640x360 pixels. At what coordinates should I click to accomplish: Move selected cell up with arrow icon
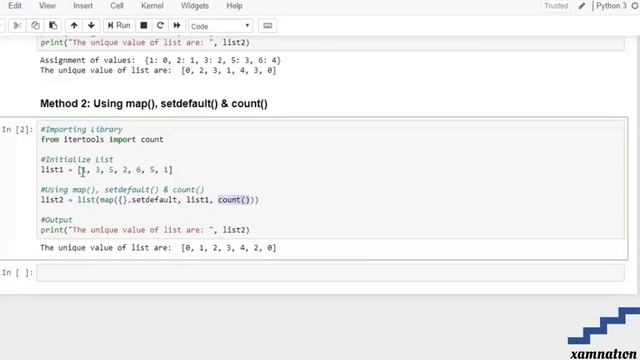74,26
